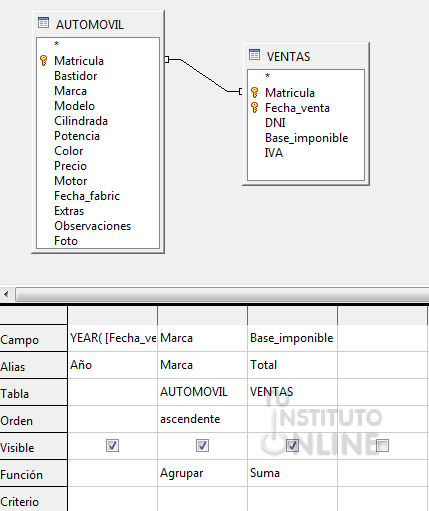Viewport: 429px width, 511px height.
Task: Open the Orden dropdown set to ascendente
Action: [x=202, y=419]
